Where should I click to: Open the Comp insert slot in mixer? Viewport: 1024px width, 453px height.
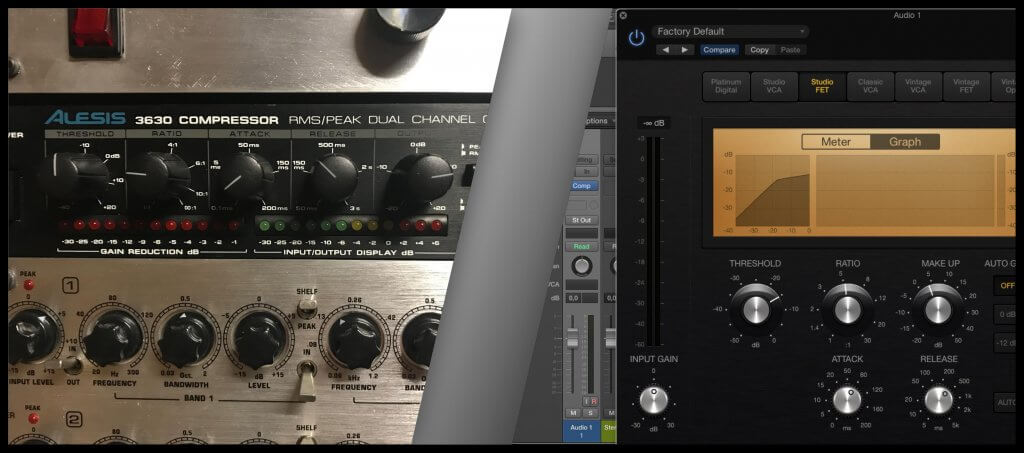(582, 185)
